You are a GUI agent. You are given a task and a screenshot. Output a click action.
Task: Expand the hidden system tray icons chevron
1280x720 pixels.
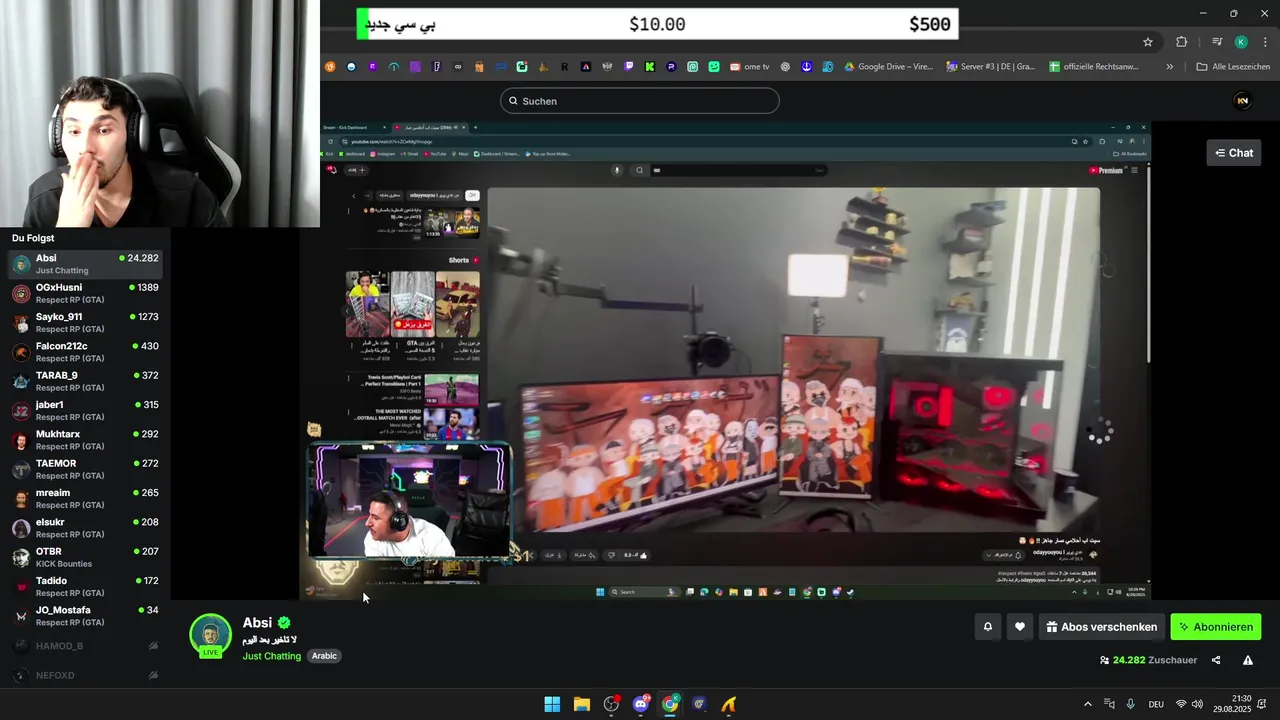coord(1088,704)
